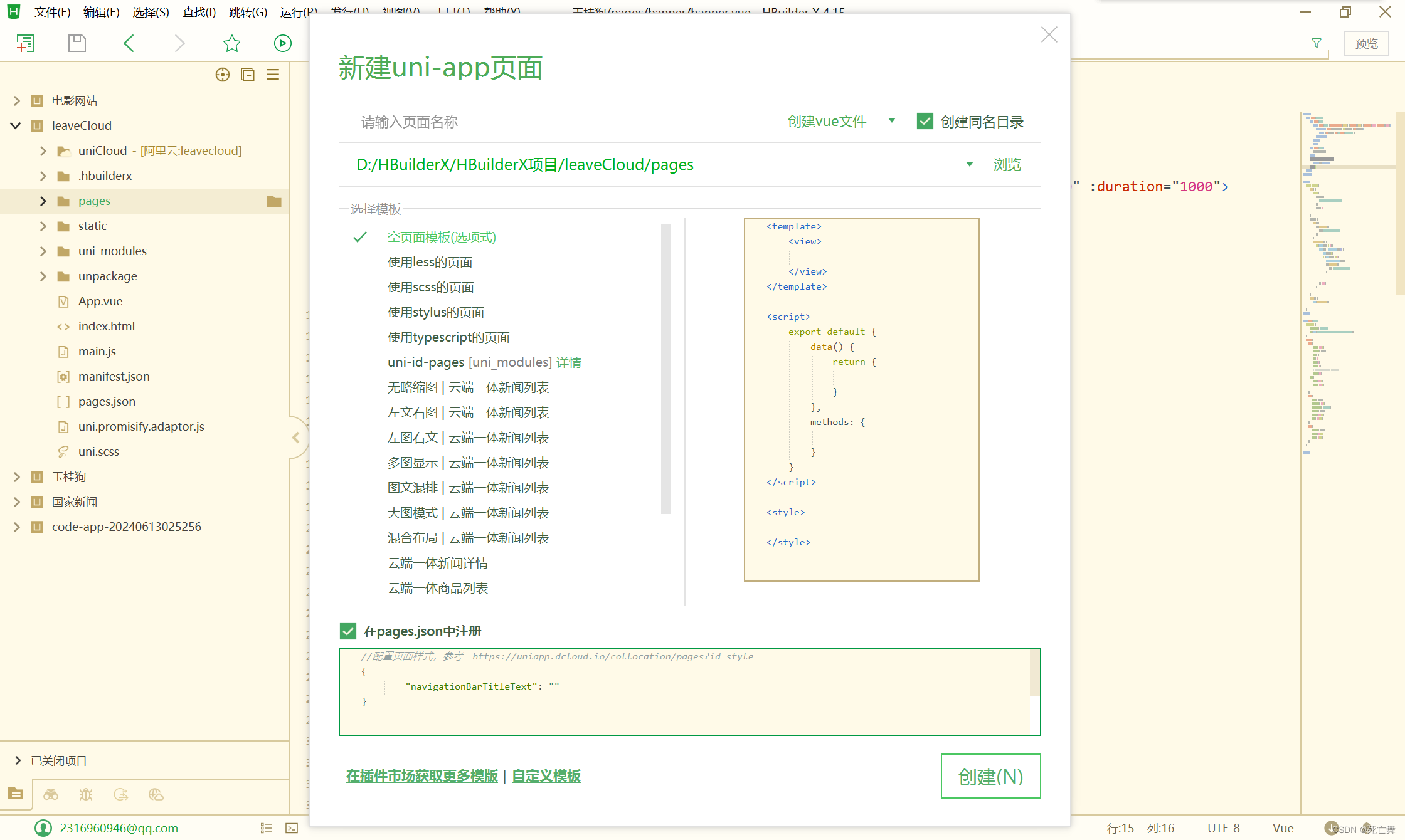Click the new file toolbar icon

tap(25, 43)
